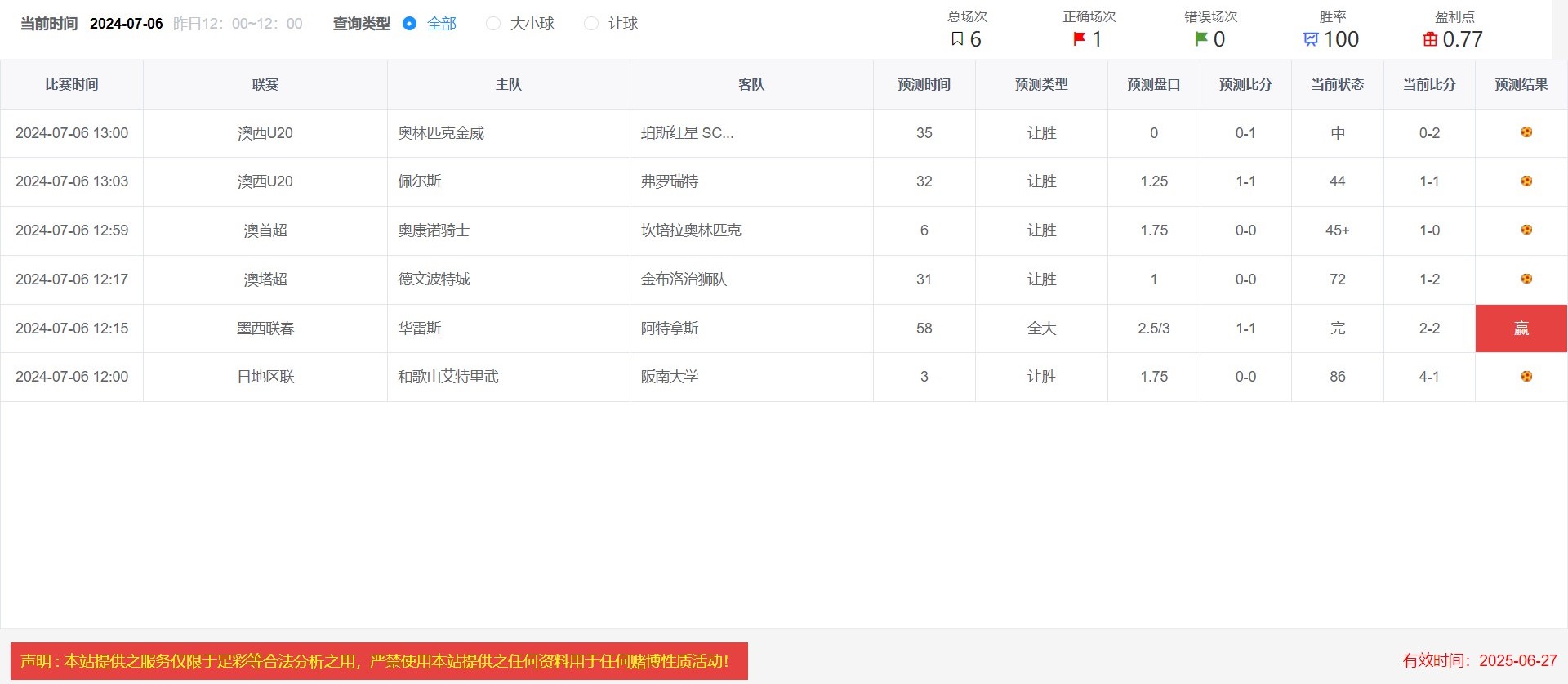1568x684 pixels.
Task: Click prediction time 58
Action: 924,329
